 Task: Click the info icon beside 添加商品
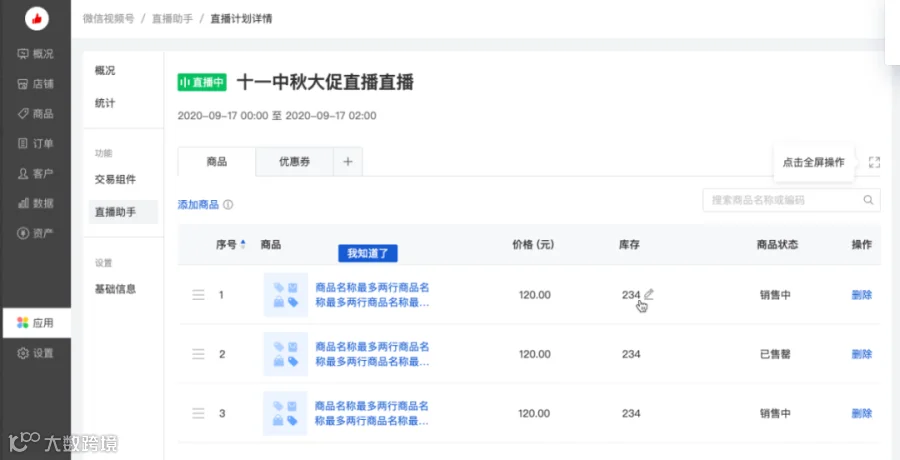click(x=228, y=204)
